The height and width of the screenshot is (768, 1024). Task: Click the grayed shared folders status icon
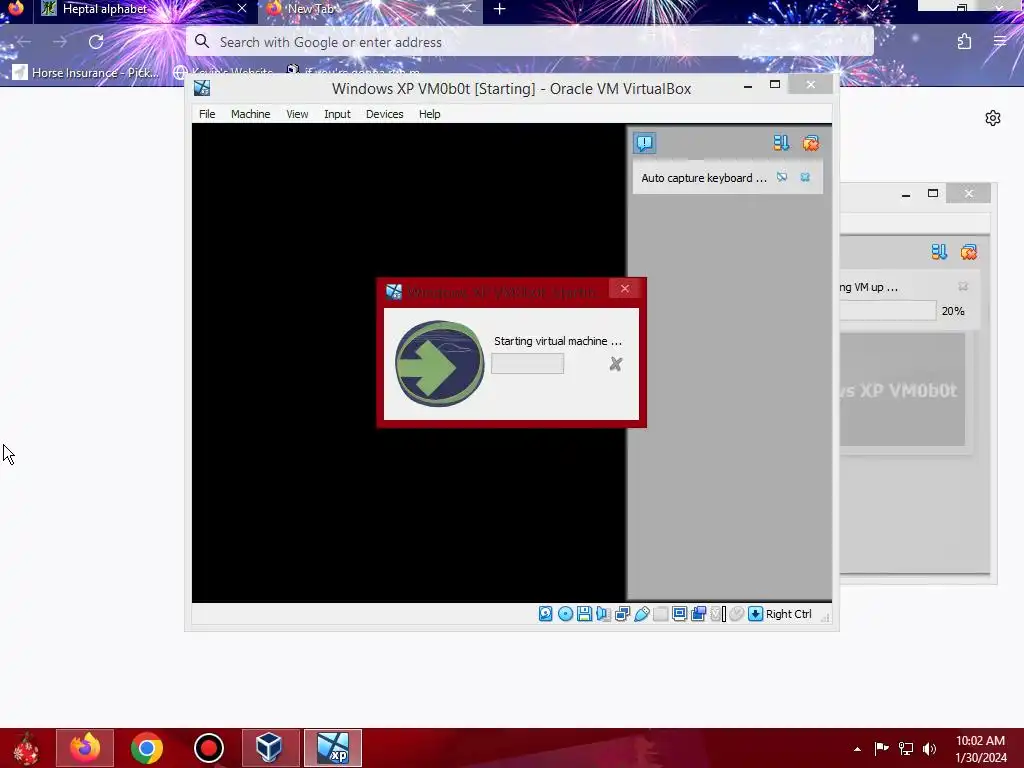[660, 614]
